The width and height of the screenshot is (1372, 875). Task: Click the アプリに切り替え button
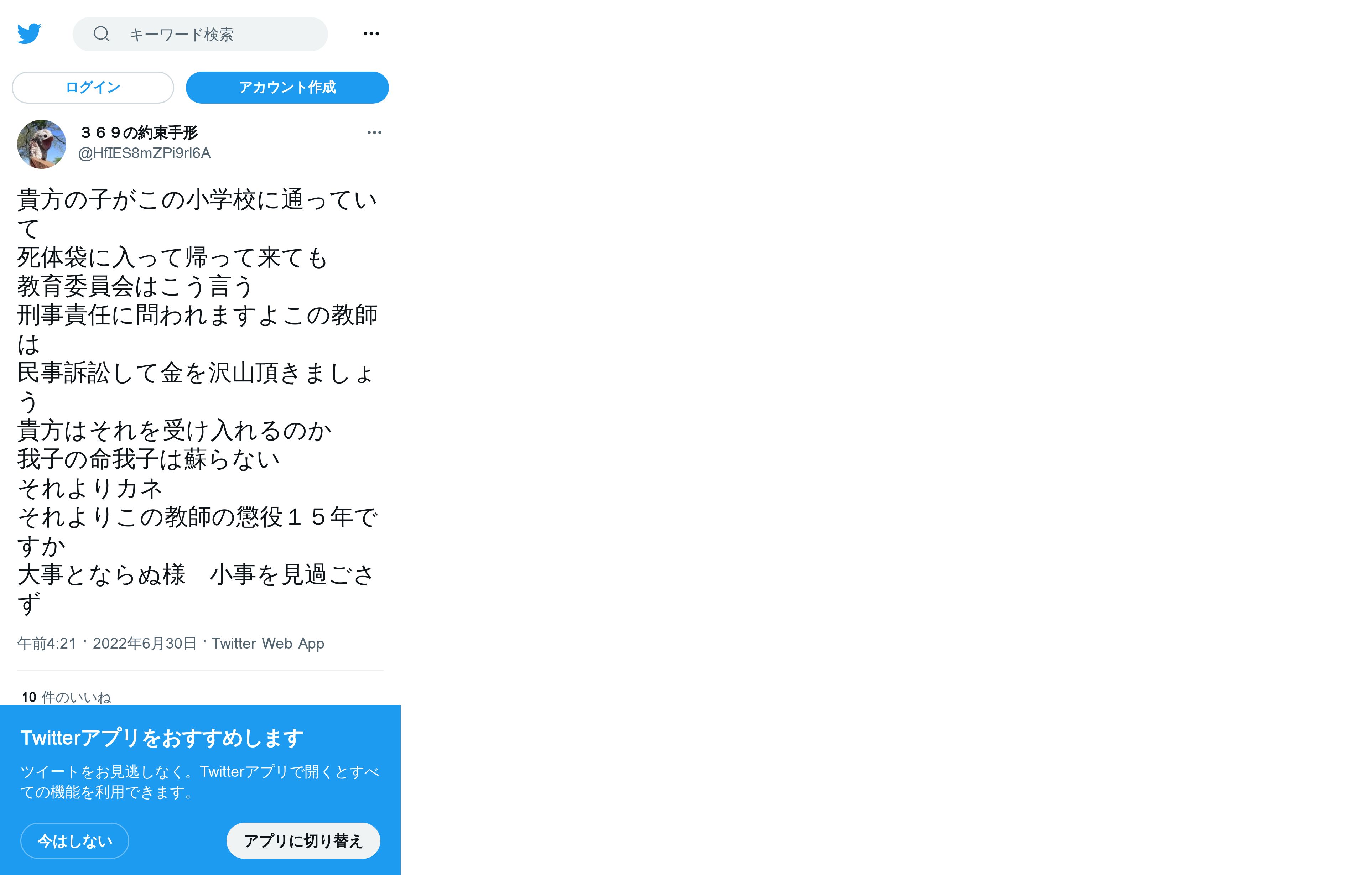pos(303,840)
